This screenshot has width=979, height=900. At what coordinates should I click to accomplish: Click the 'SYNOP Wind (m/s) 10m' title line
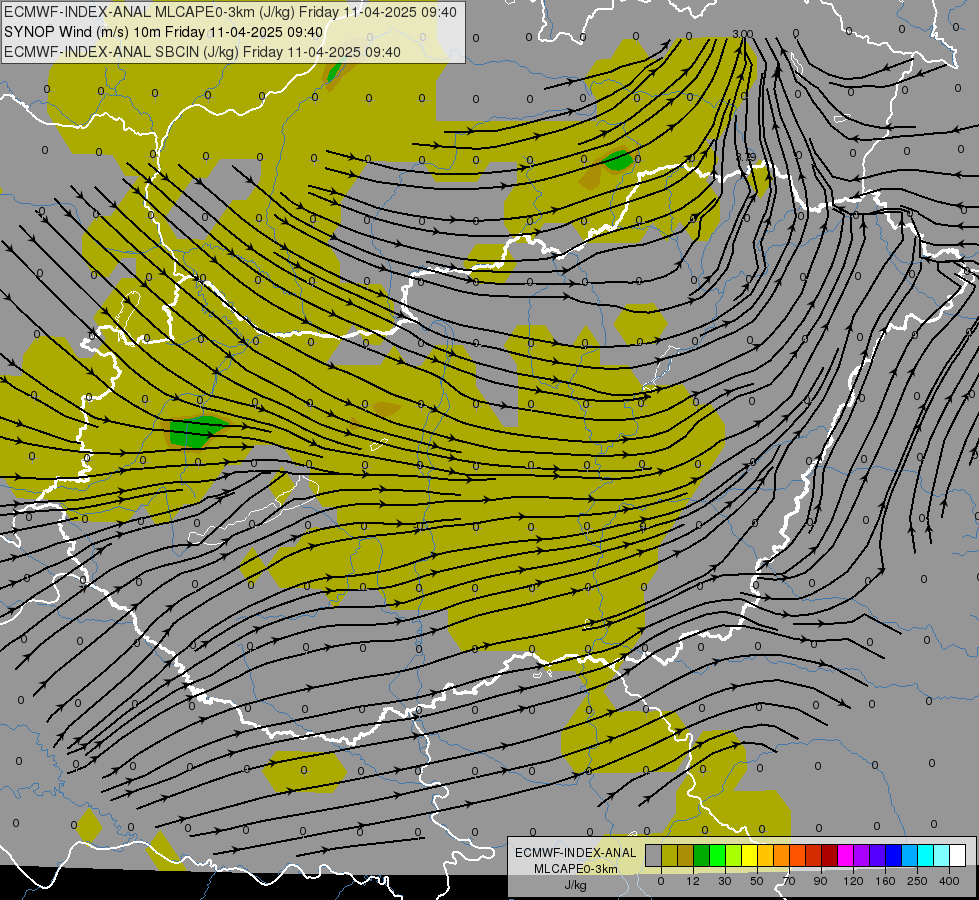click(164, 32)
